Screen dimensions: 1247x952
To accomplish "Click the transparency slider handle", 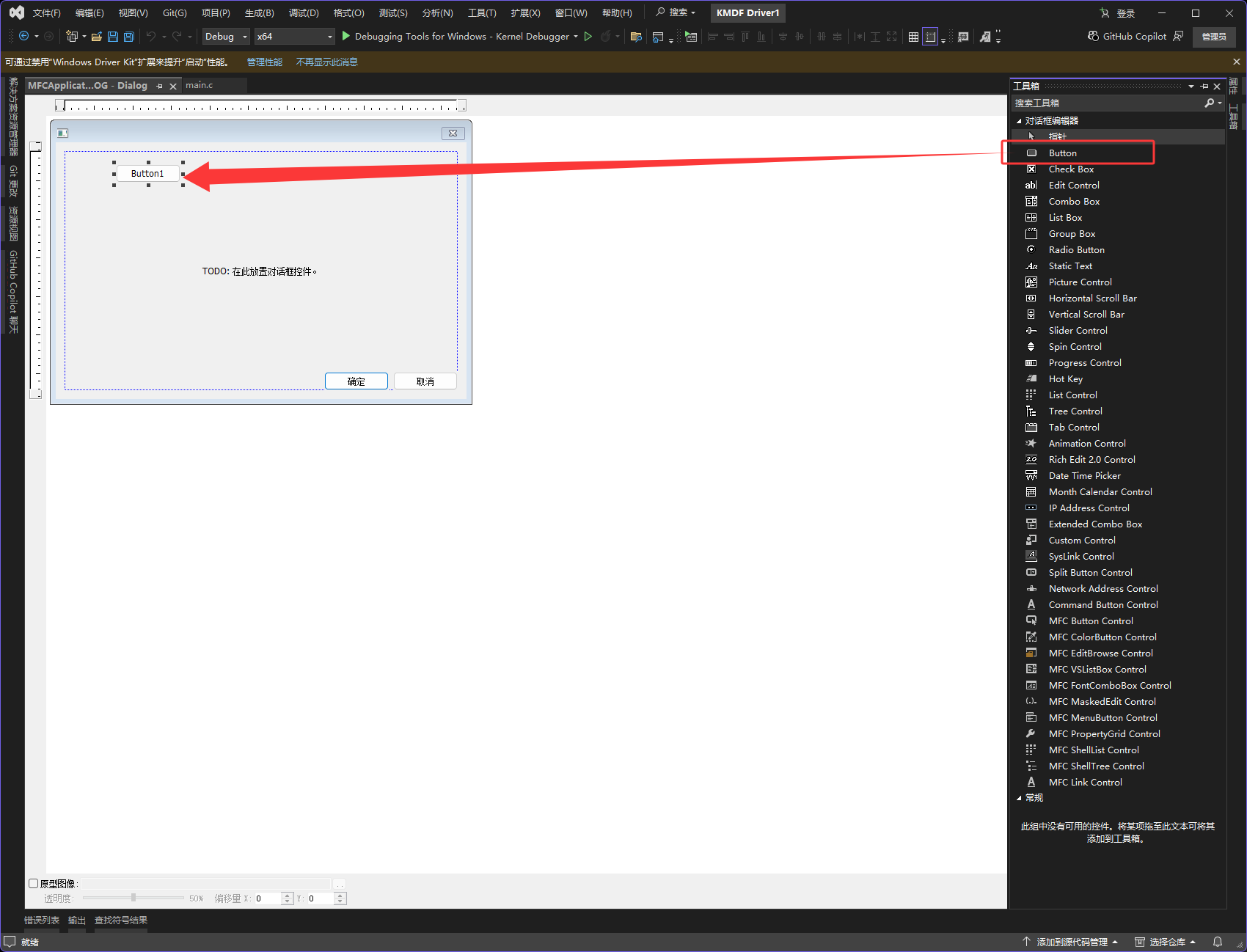I will point(133,898).
